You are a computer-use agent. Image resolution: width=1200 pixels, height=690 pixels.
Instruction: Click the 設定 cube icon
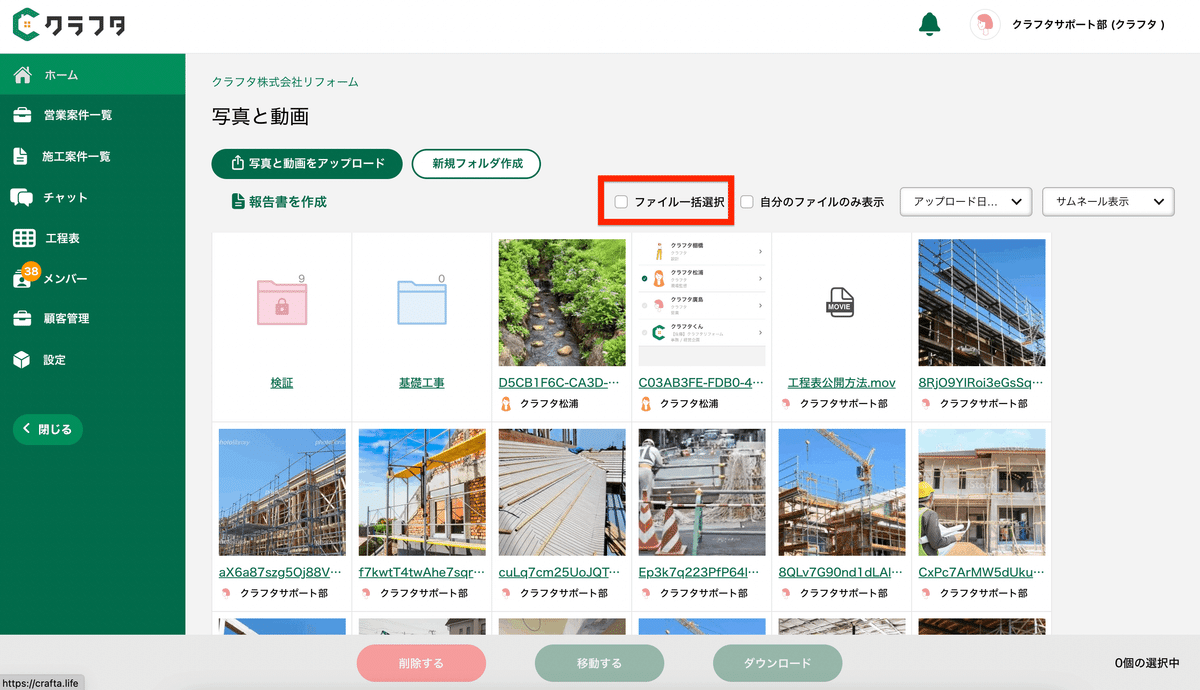(x=22, y=360)
